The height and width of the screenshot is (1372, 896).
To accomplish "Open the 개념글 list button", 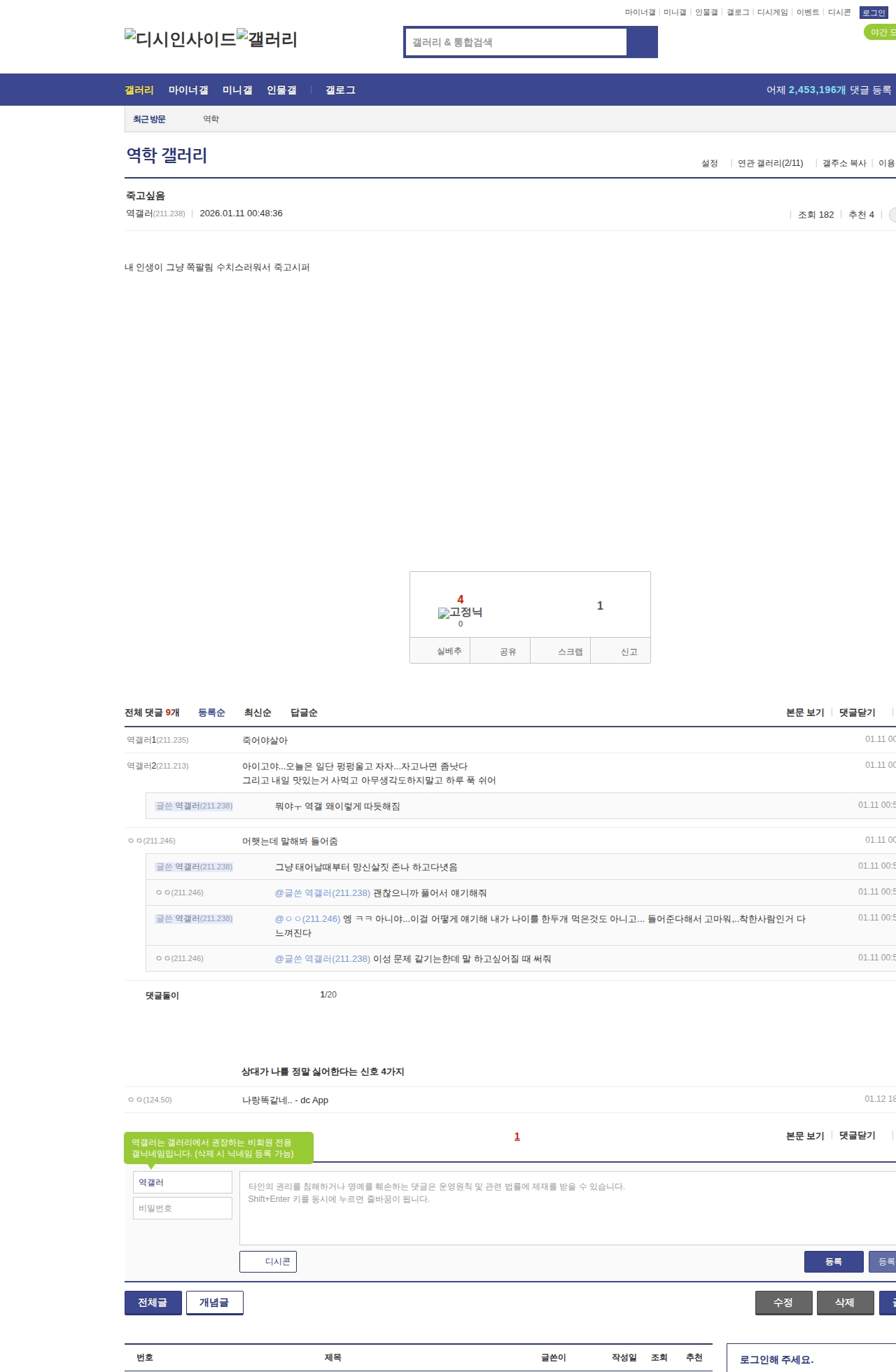I will coord(214,1303).
